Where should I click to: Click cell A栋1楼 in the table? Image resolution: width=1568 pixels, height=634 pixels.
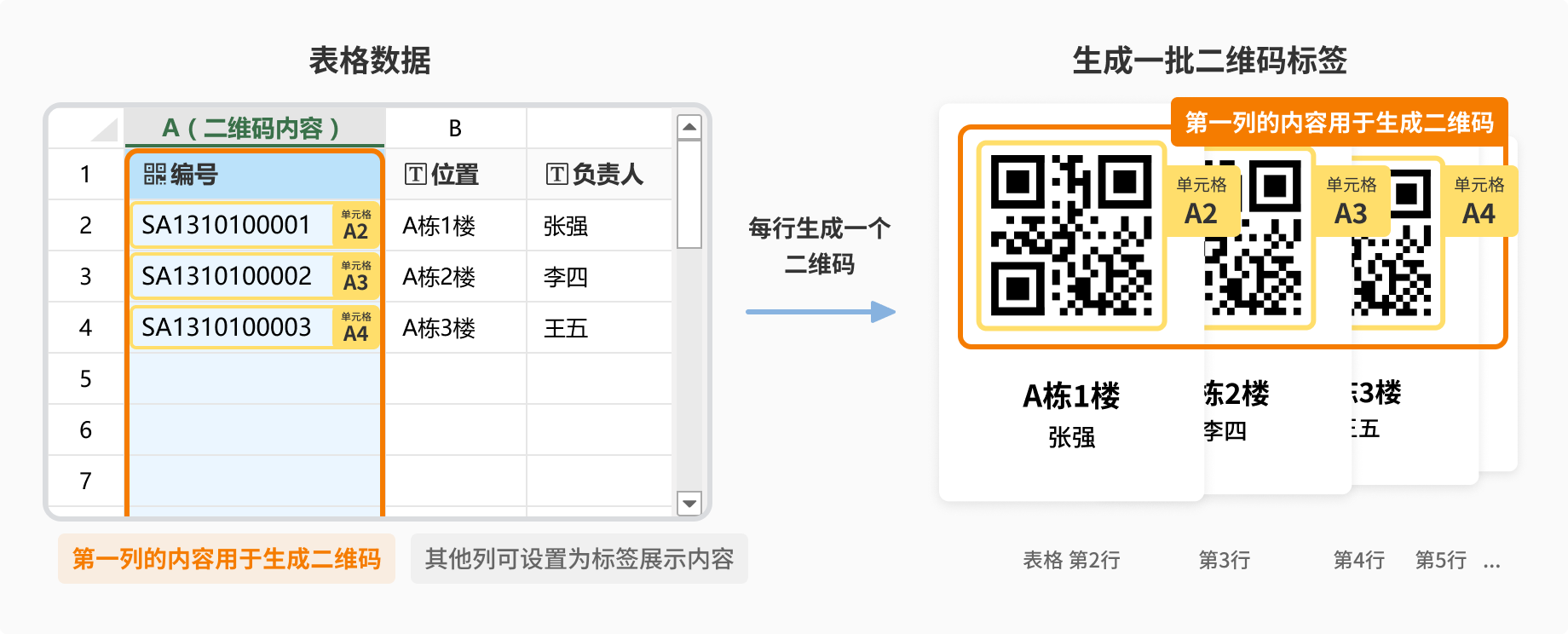[456, 226]
